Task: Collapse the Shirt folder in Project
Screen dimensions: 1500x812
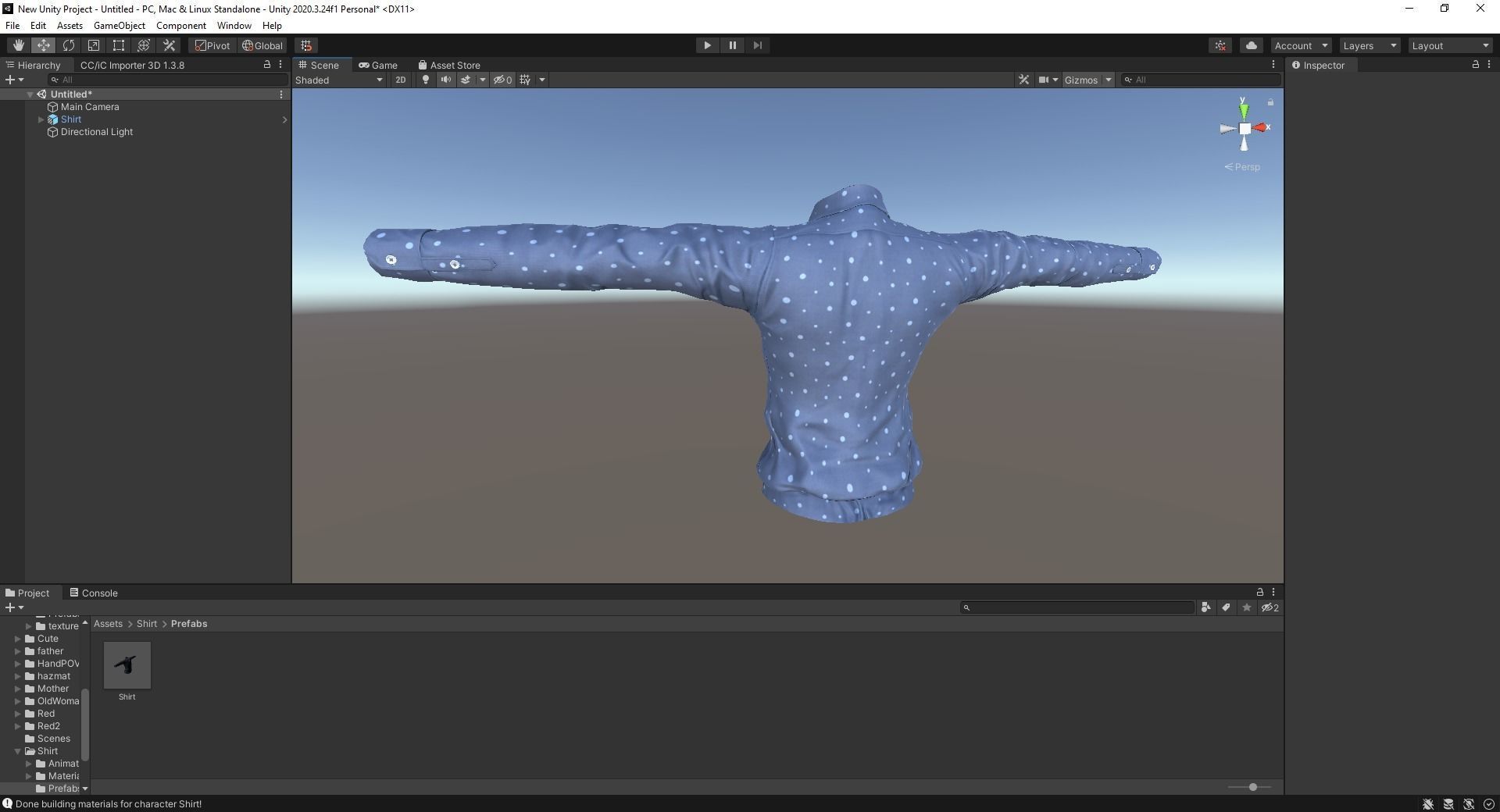Action: coord(17,751)
